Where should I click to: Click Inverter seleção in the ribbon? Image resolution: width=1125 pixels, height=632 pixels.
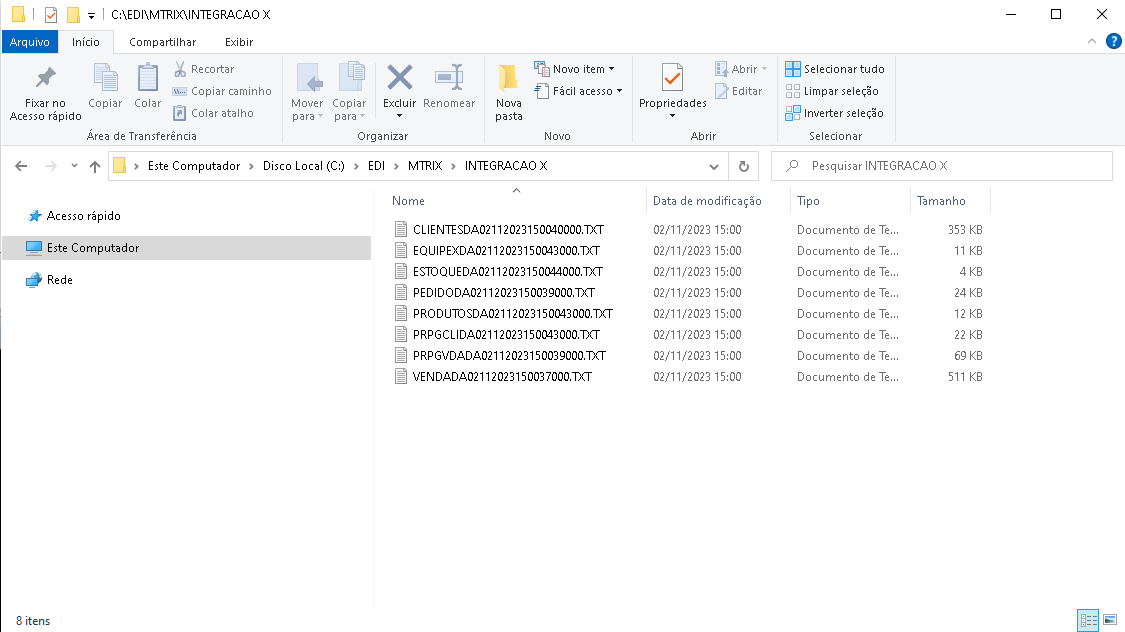coord(835,113)
